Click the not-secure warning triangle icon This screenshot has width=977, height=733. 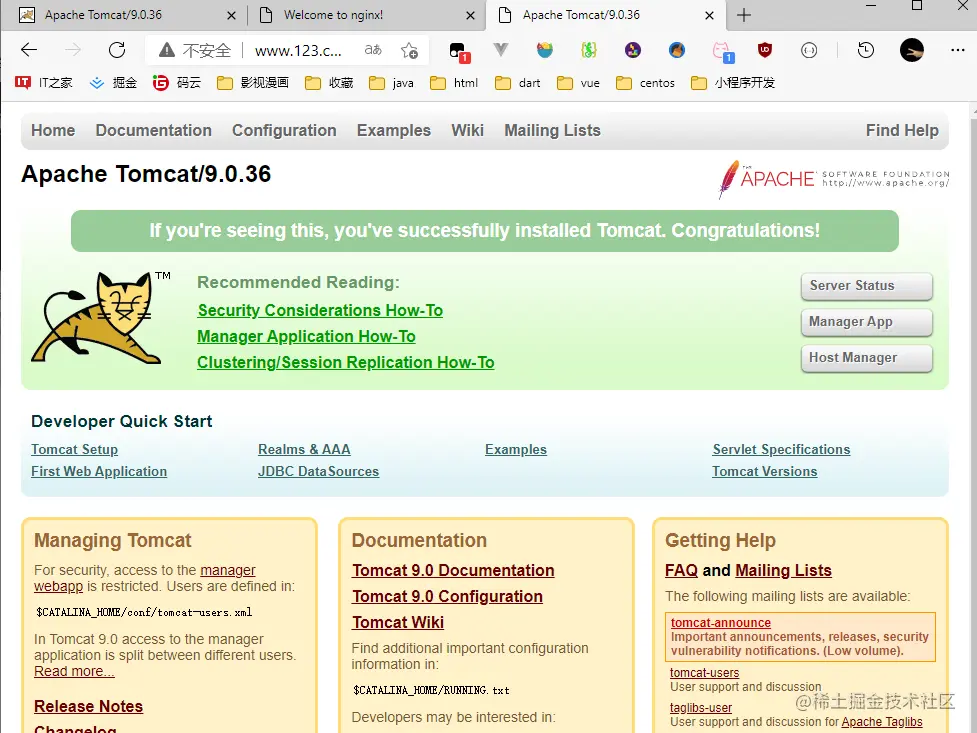[x=166, y=50]
